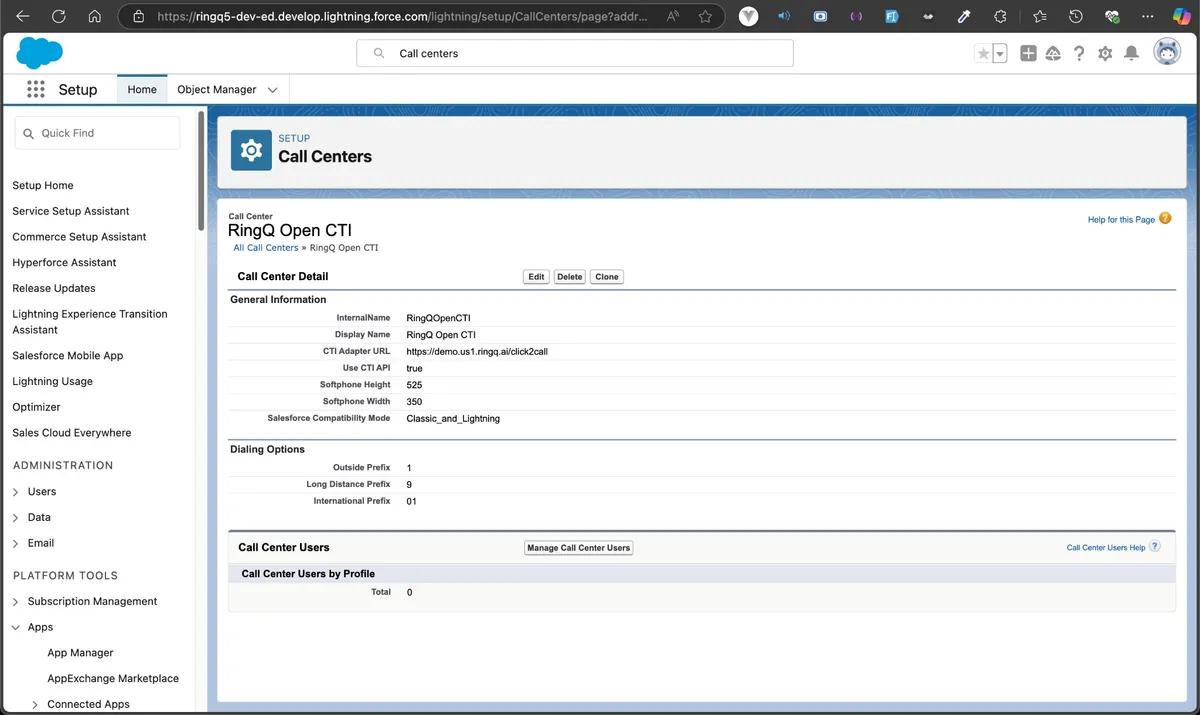The height and width of the screenshot is (715, 1200).
Task: Open Service Setup Assistant
Action: point(71,211)
